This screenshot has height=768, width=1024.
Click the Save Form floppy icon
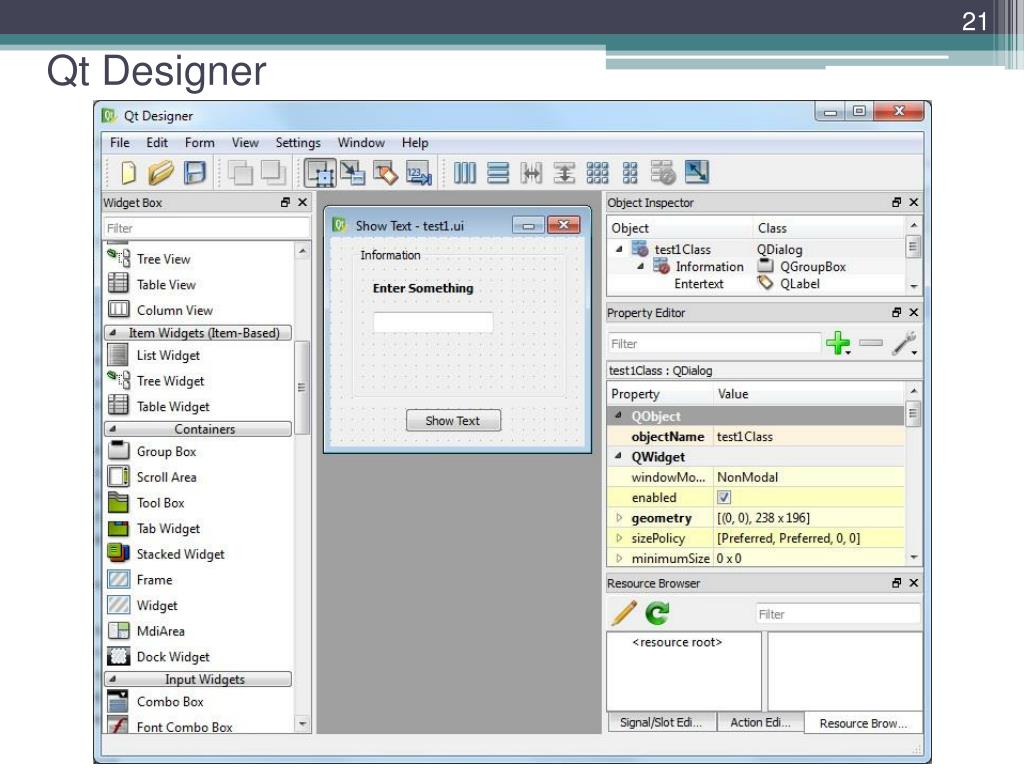[195, 173]
